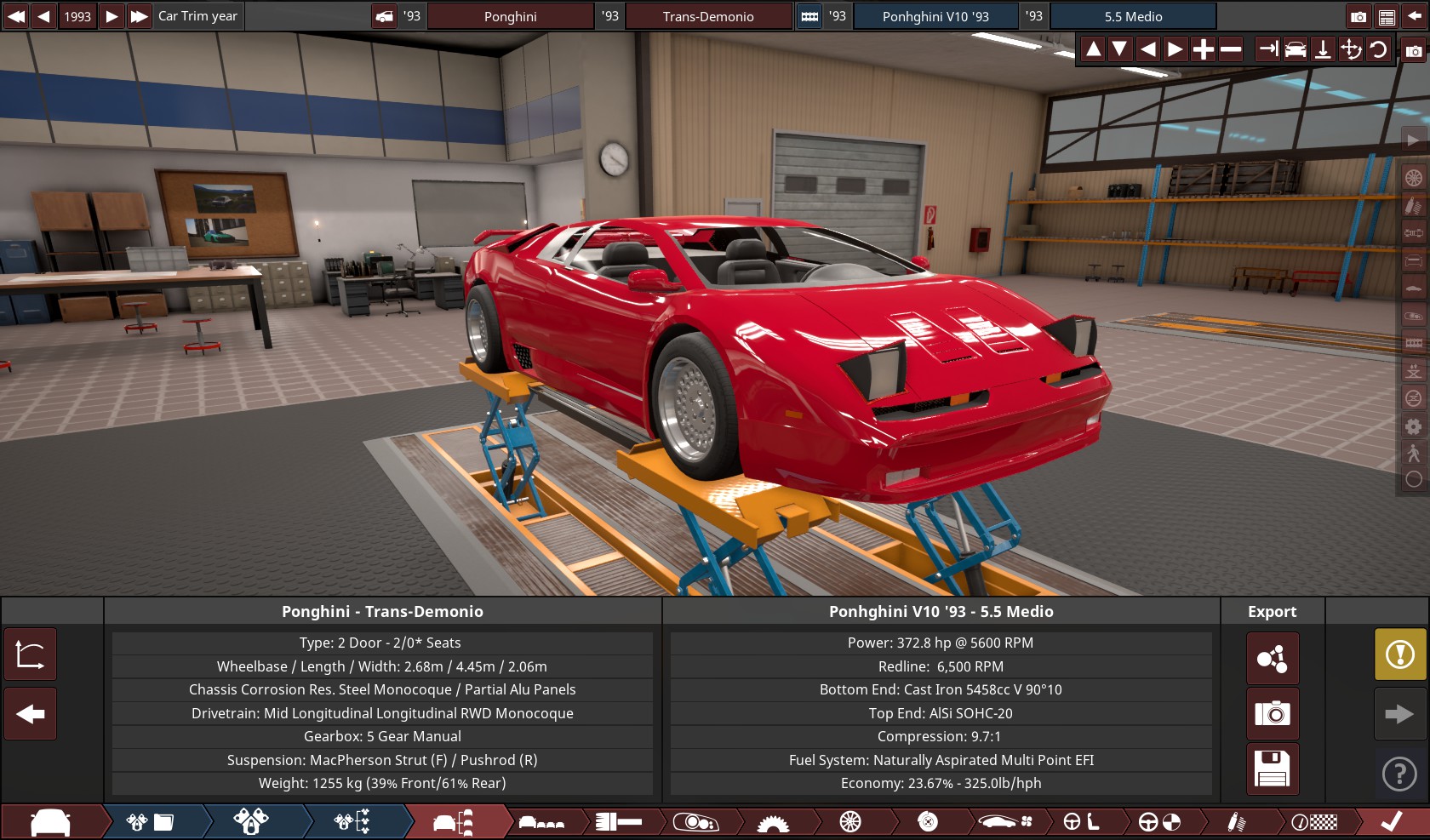1430x840 pixels.
Task: Click the export camera snapshot button
Action: pos(1273,713)
